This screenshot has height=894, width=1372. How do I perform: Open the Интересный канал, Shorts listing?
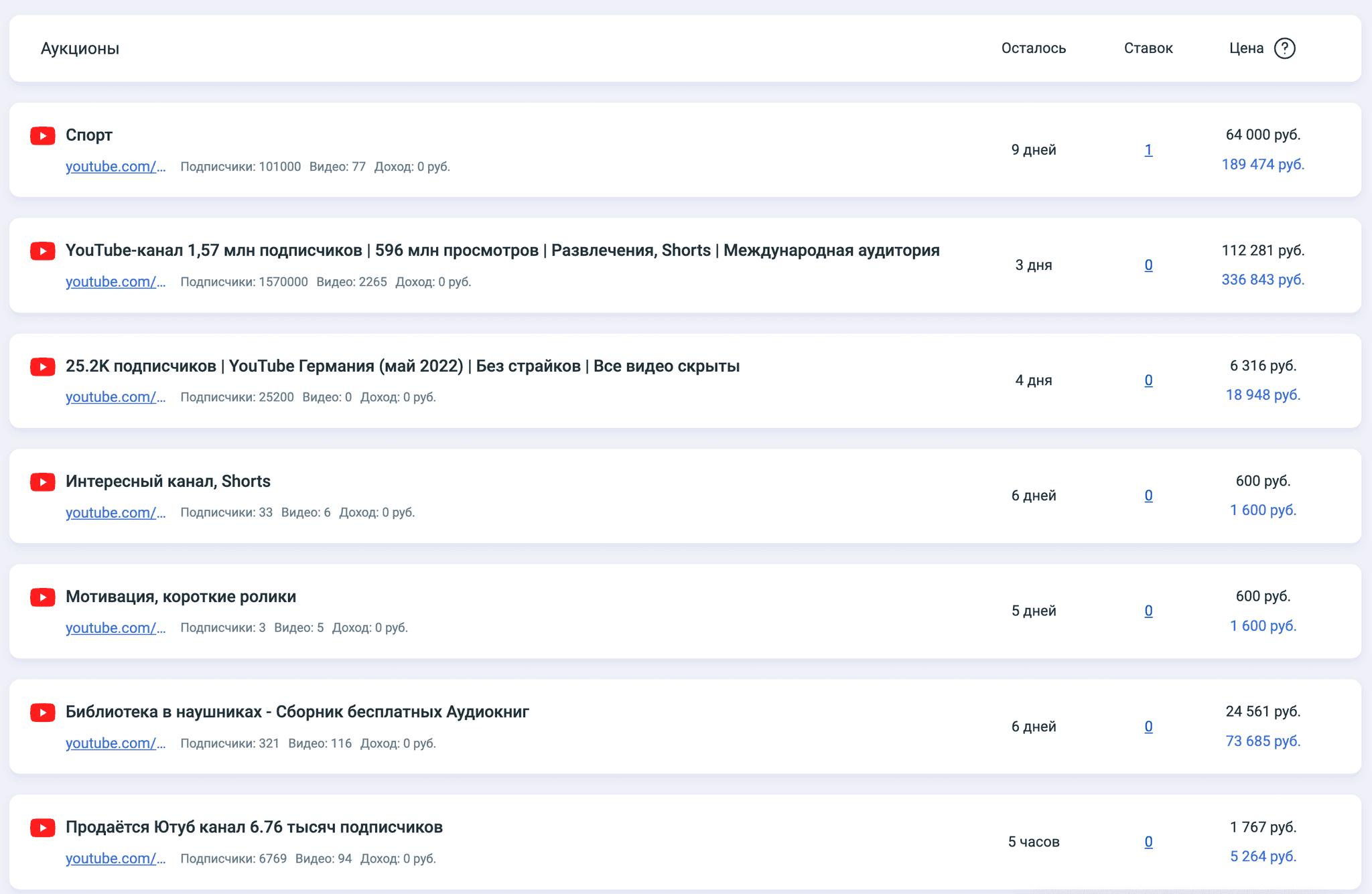point(168,481)
